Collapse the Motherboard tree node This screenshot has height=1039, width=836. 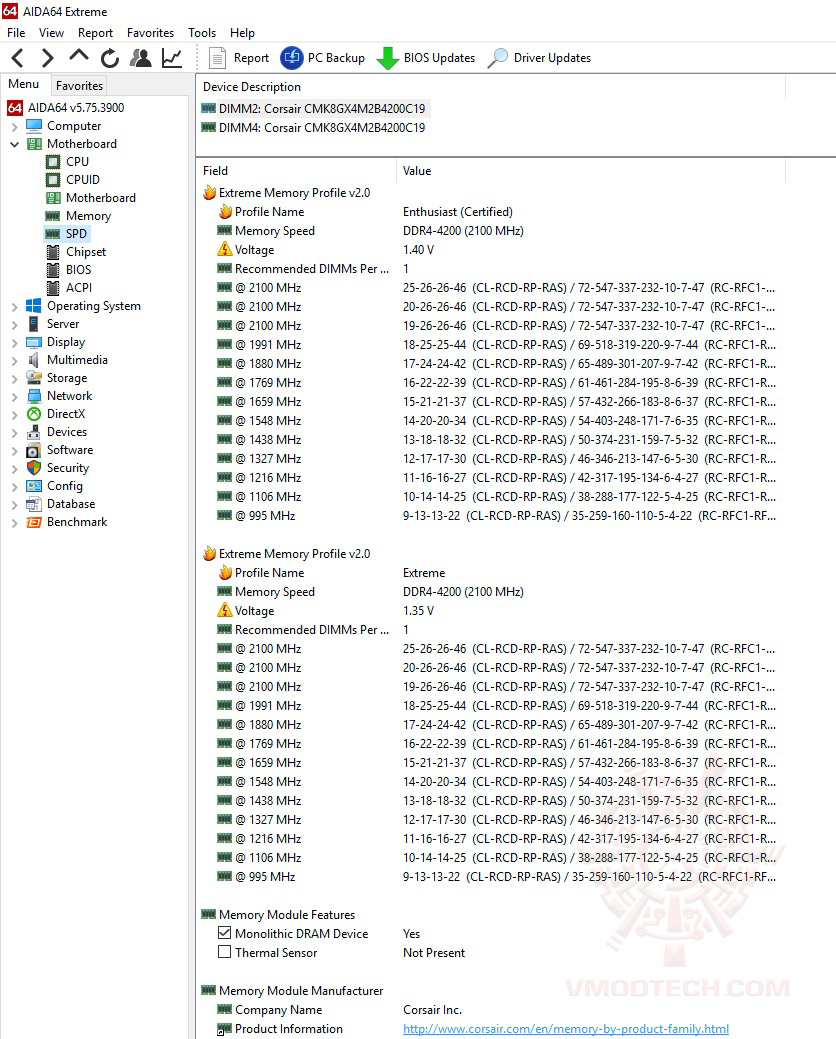[x=15, y=144]
